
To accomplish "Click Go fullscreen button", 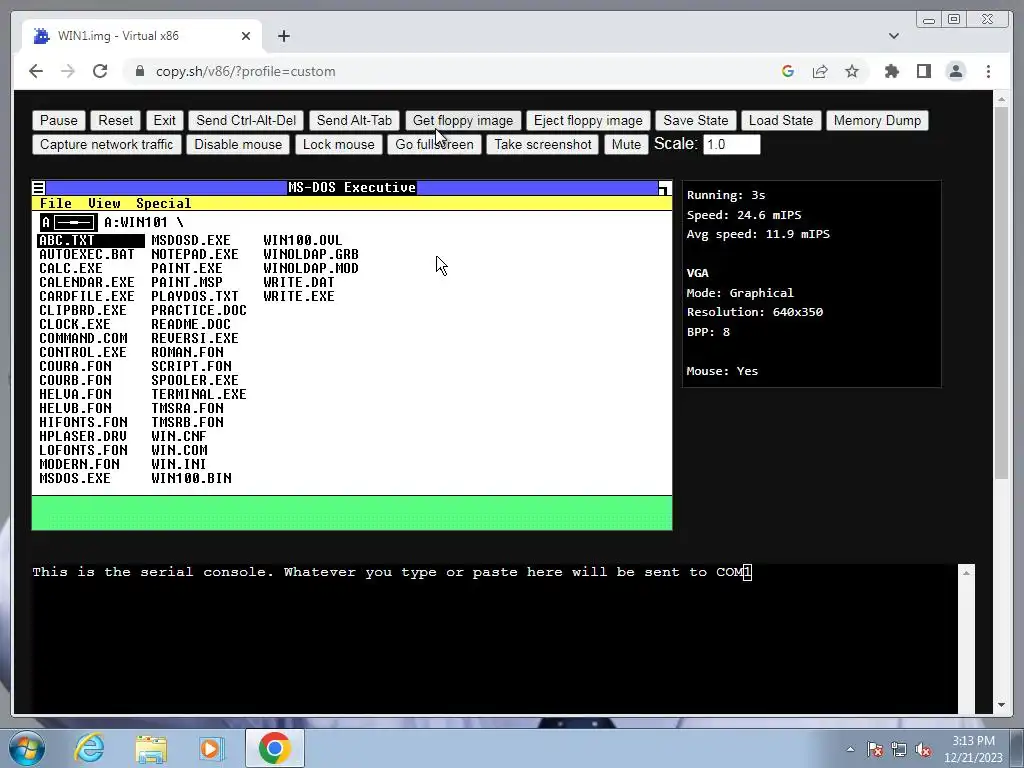I will 434,144.
